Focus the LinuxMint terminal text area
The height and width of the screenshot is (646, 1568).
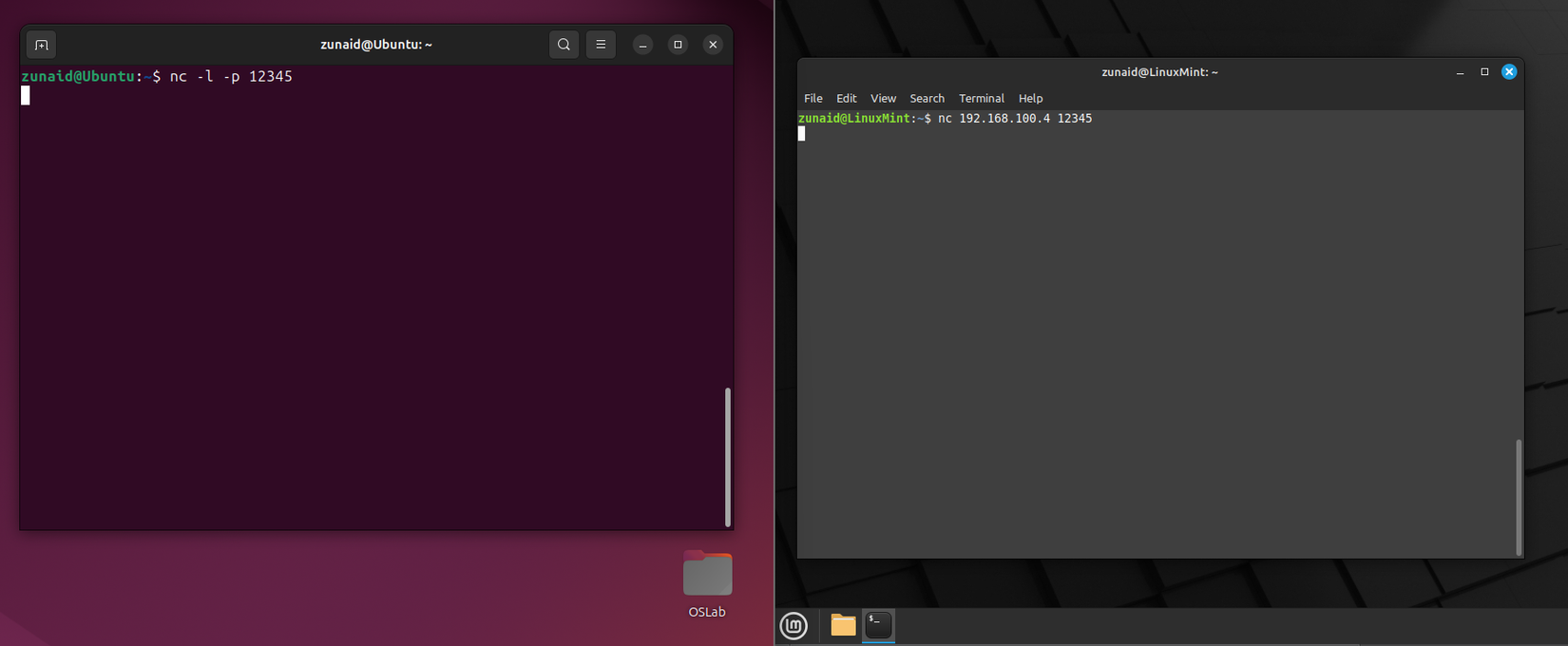tap(1155, 332)
